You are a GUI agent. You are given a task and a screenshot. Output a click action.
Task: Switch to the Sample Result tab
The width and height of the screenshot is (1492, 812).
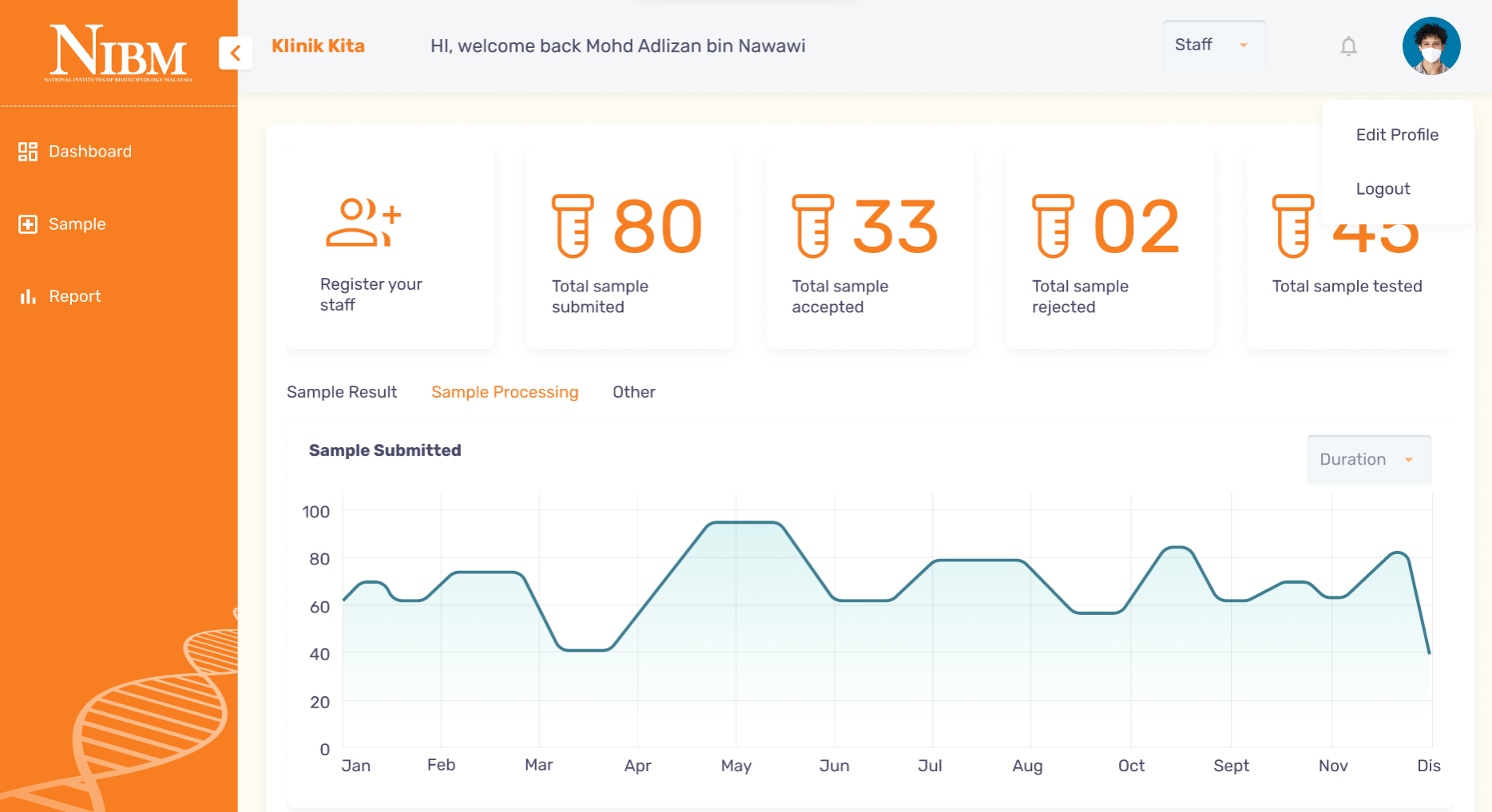pyautogui.click(x=342, y=392)
